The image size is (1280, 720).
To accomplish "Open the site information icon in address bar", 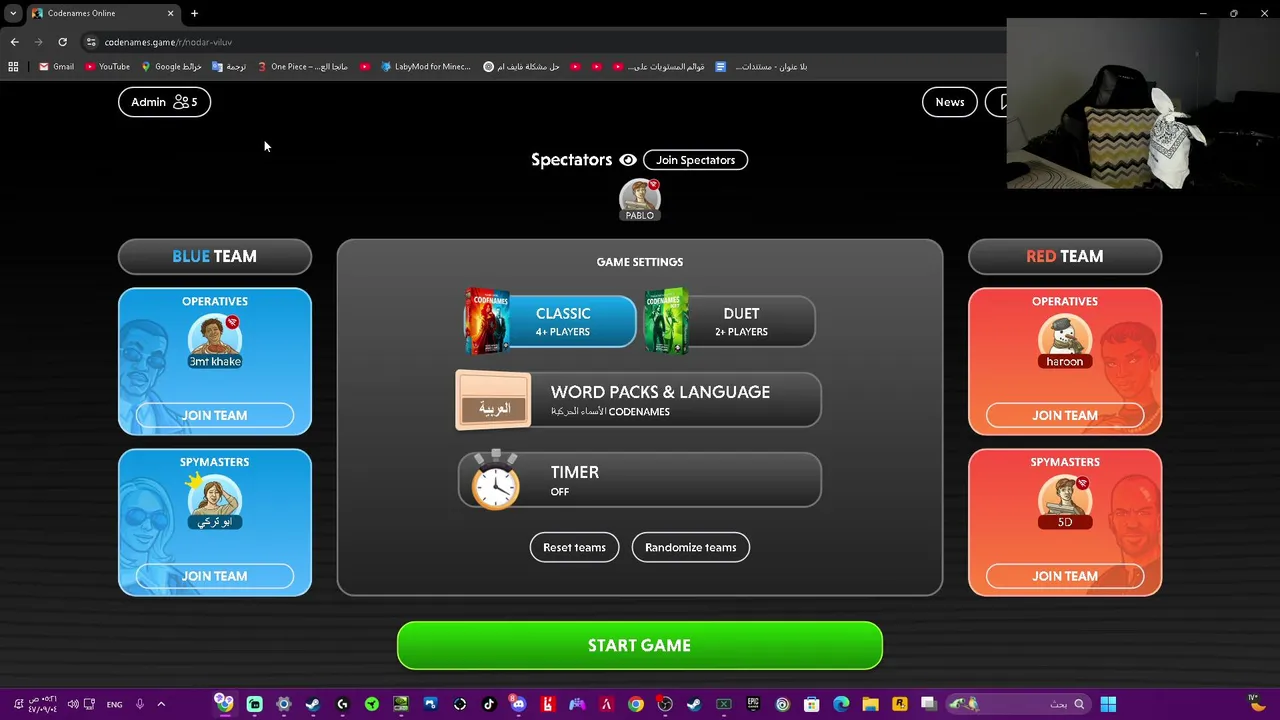I will tap(91, 42).
